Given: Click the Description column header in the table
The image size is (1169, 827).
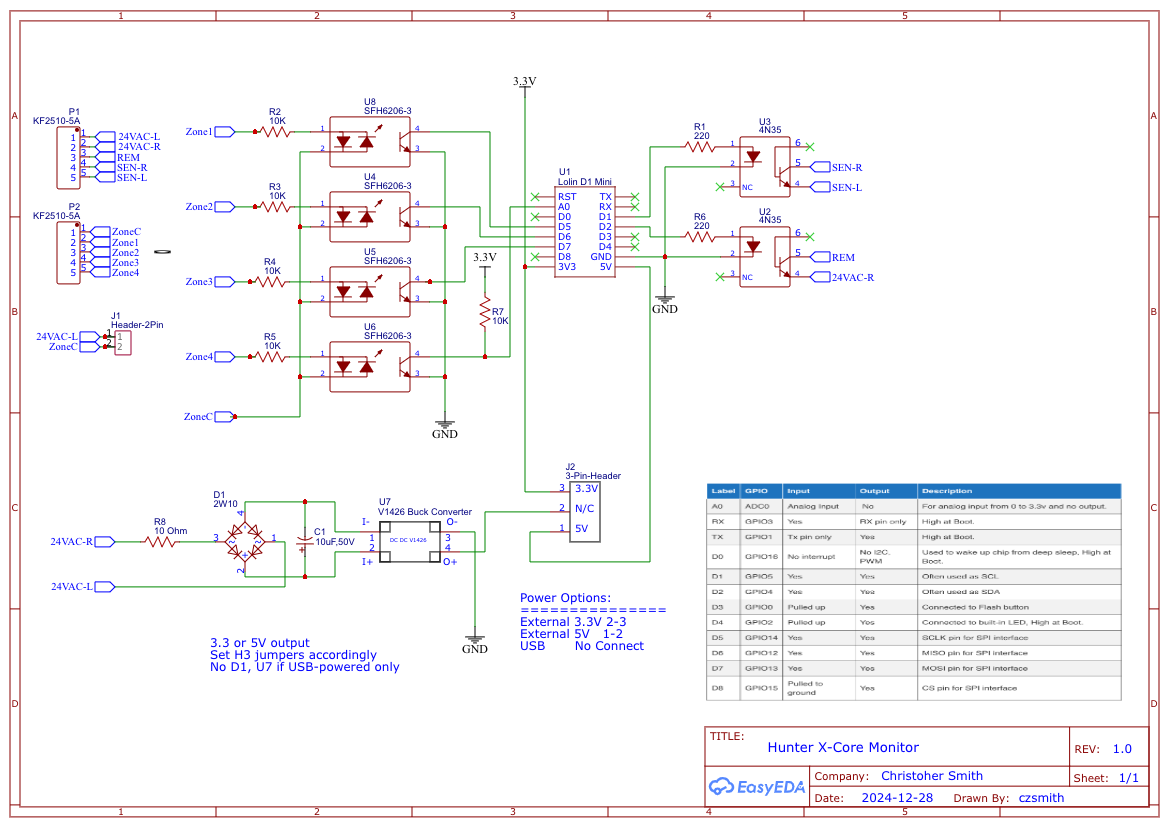Looking at the screenshot, I should (x=1019, y=491).
